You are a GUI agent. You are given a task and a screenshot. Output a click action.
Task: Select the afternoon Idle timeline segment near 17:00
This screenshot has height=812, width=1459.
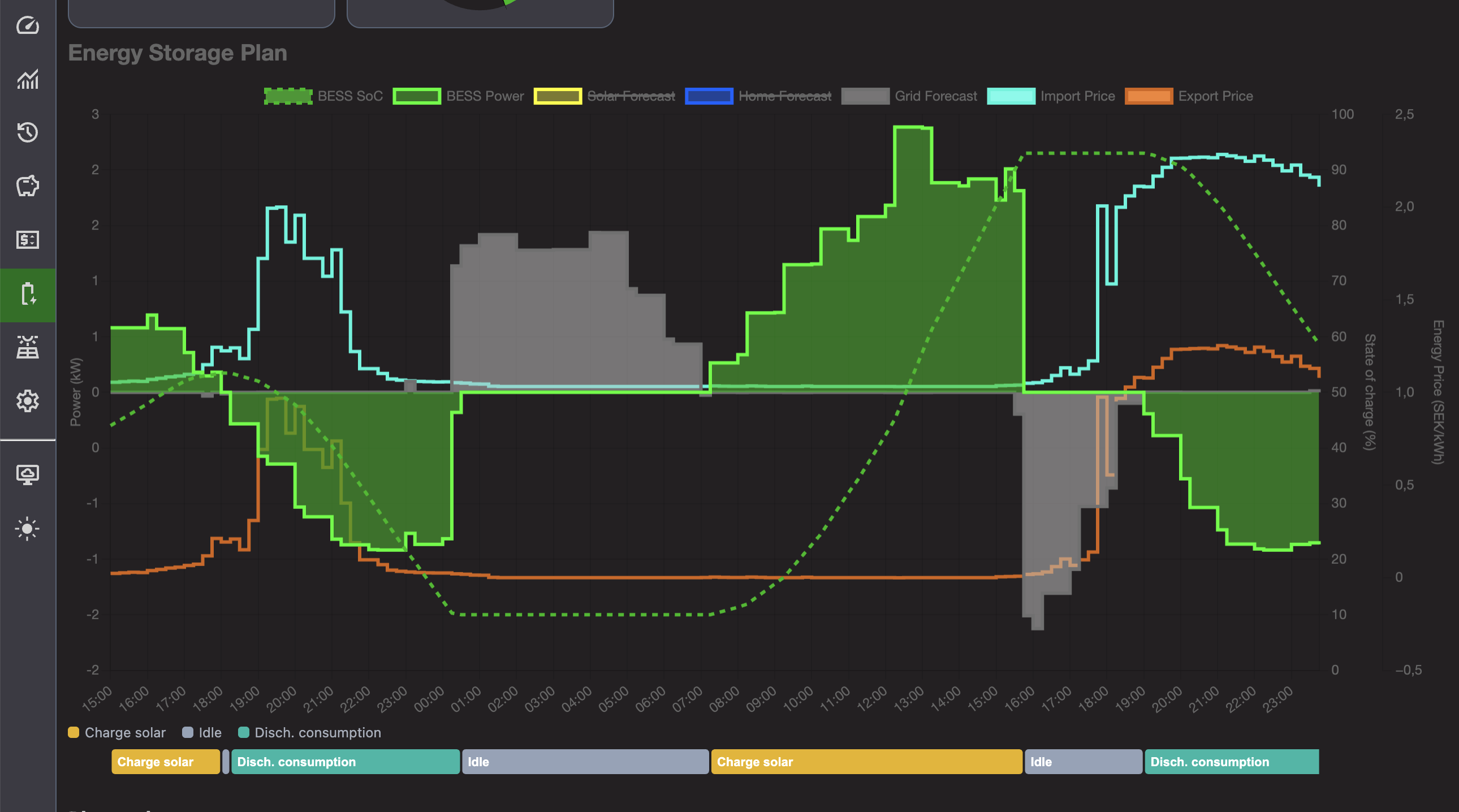pos(1083,762)
